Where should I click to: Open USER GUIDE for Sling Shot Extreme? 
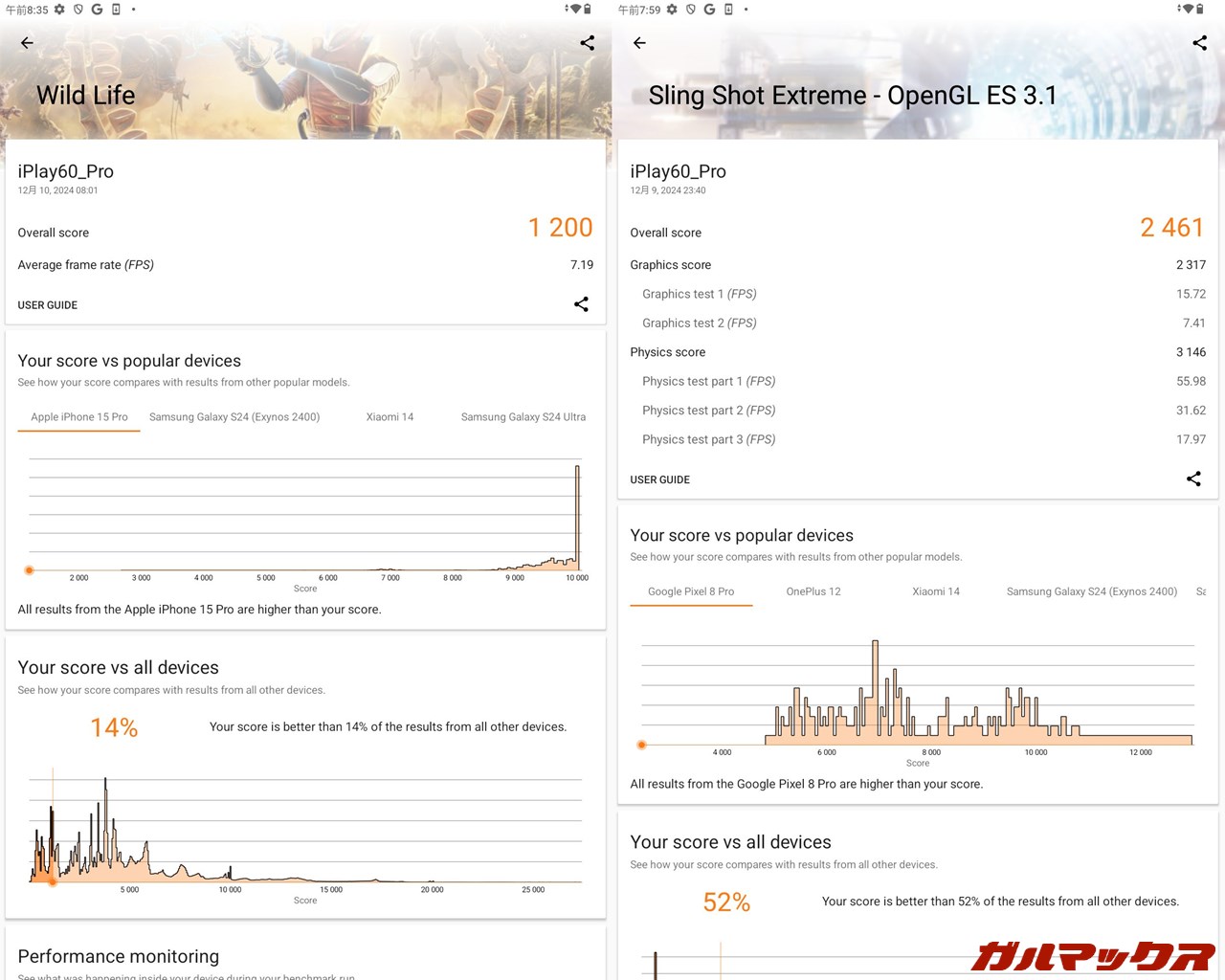tap(659, 479)
